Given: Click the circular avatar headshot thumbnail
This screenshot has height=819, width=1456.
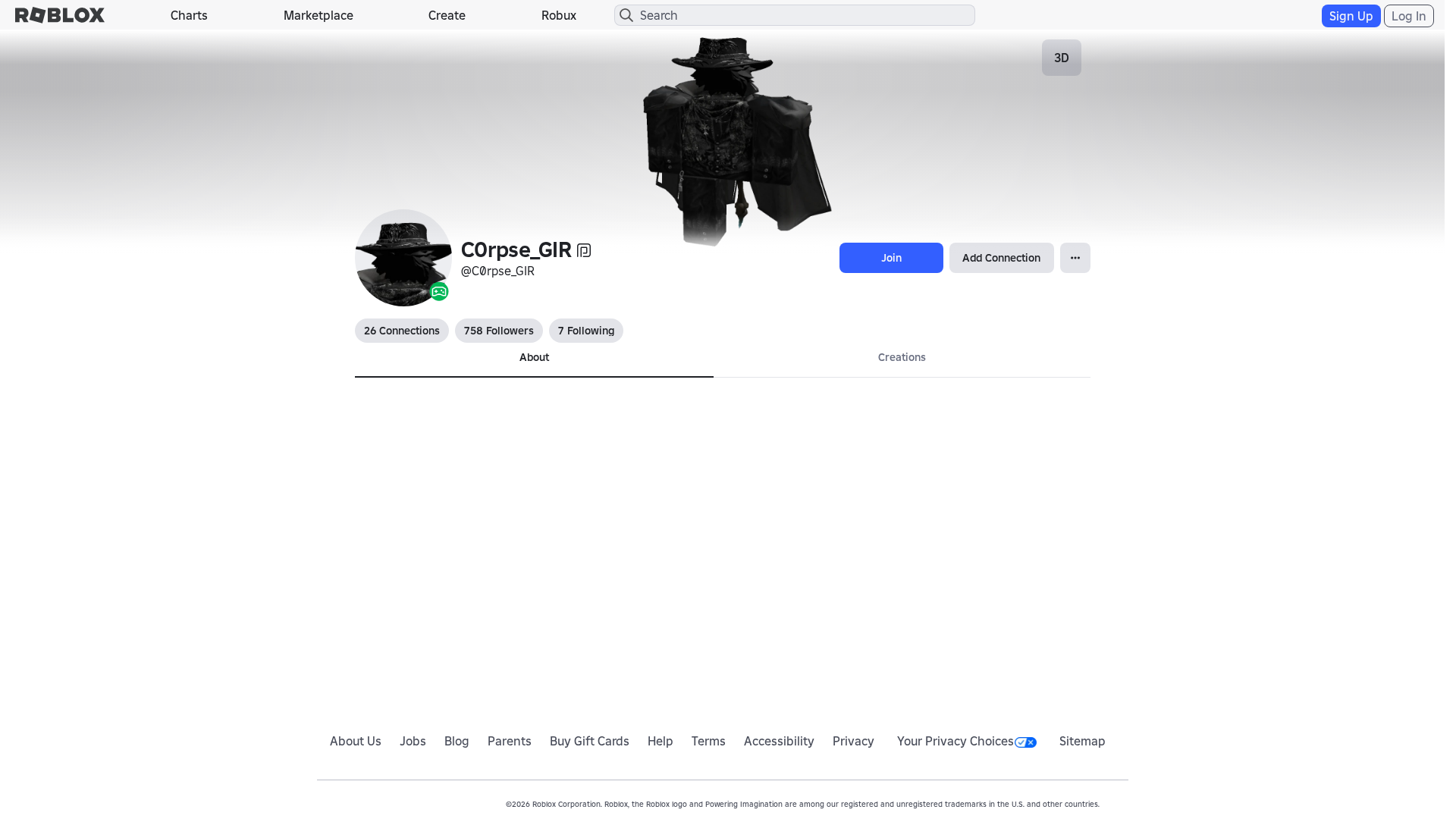Looking at the screenshot, I should pyautogui.click(x=403, y=258).
